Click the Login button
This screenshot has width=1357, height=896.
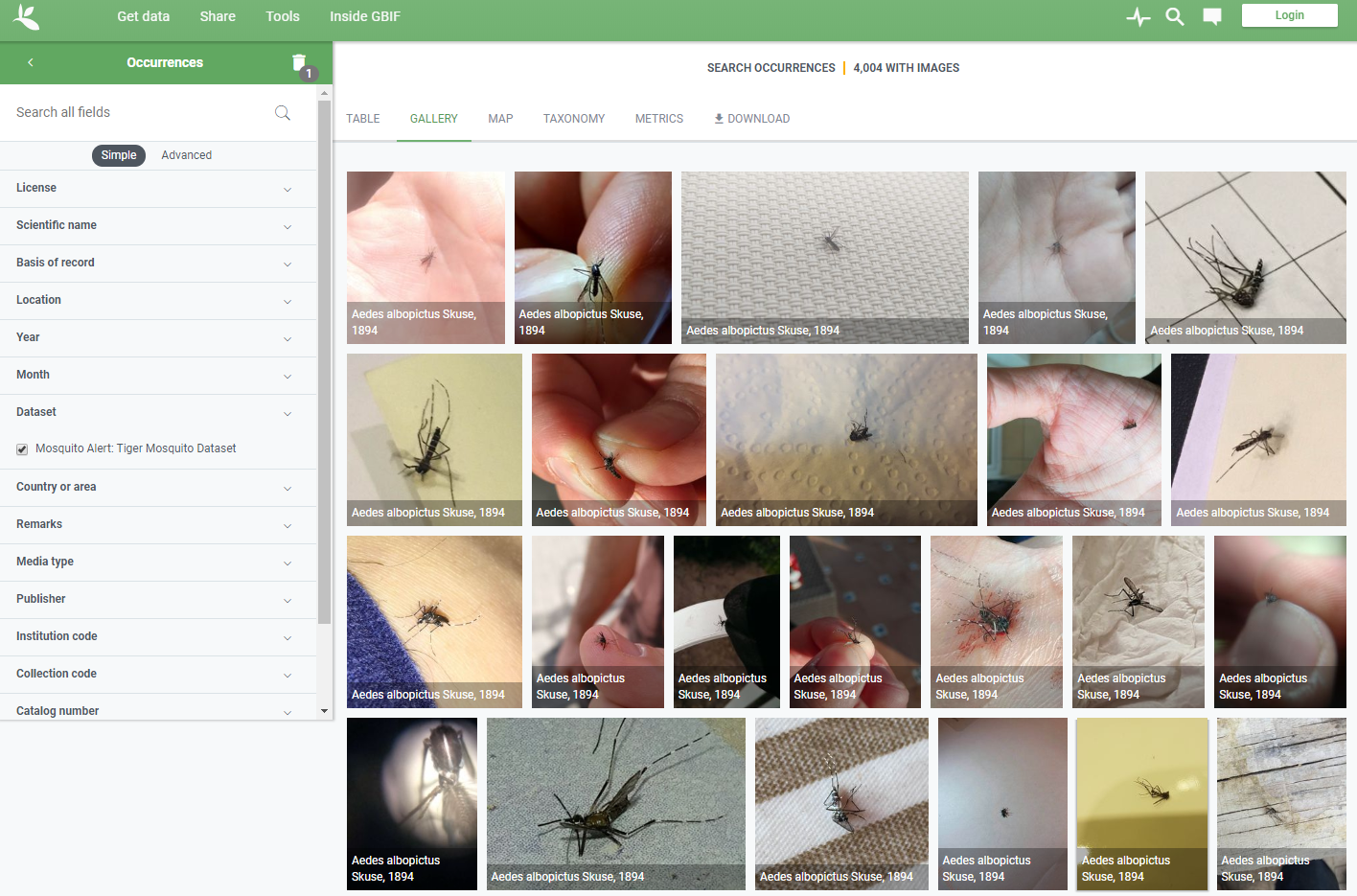(1289, 15)
